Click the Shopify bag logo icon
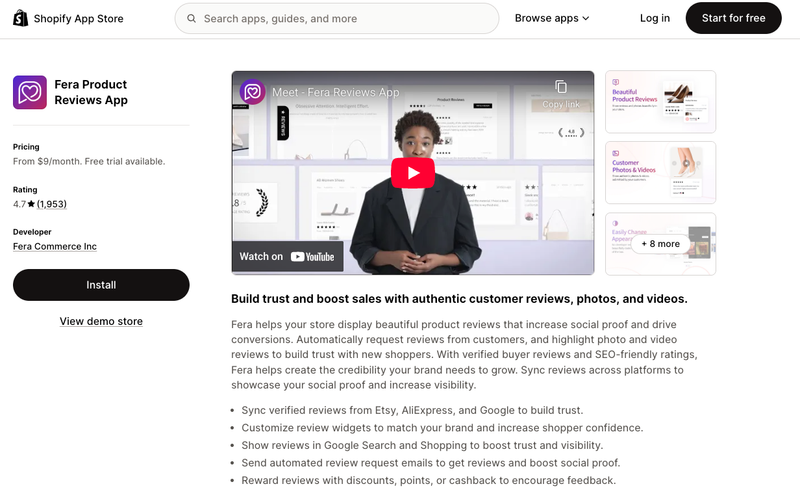 (x=20, y=18)
